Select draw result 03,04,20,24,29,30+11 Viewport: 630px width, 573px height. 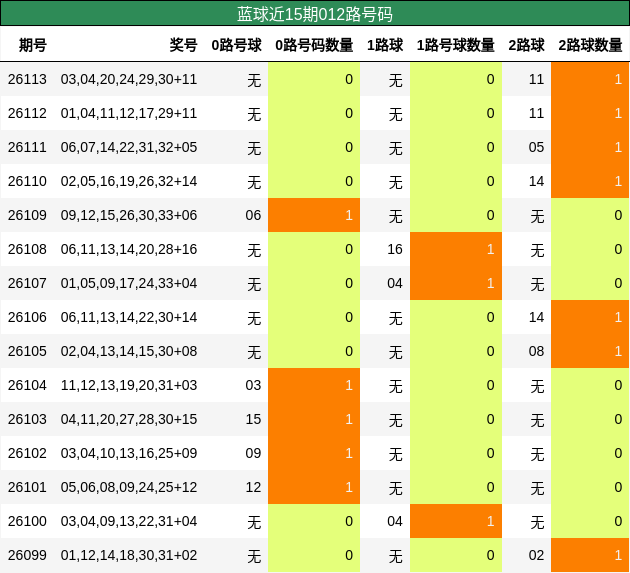point(129,79)
